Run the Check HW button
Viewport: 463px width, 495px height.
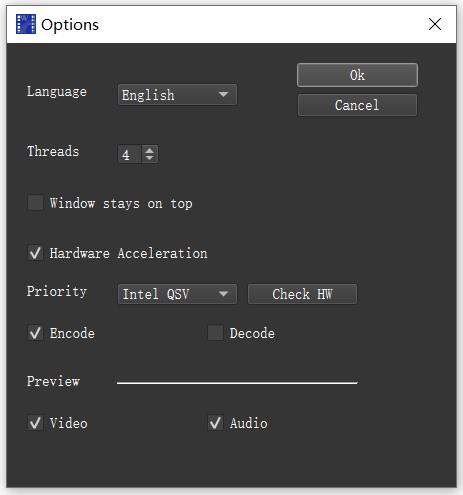click(x=302, y=294)
